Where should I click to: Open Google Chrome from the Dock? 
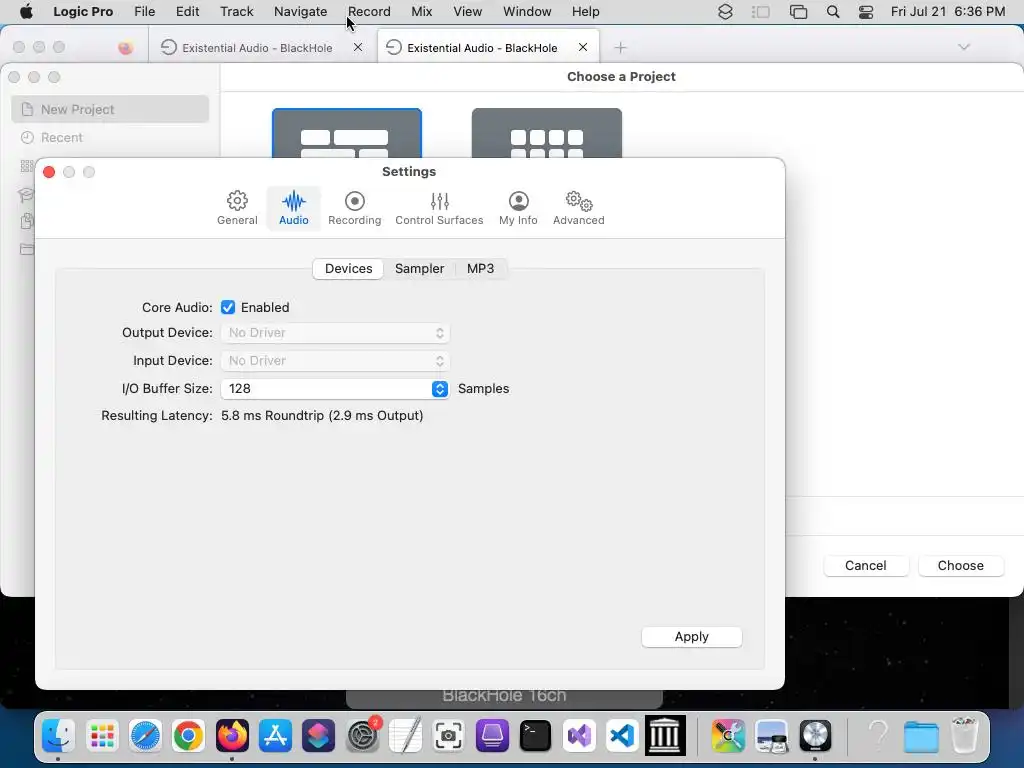pos(188,735)
